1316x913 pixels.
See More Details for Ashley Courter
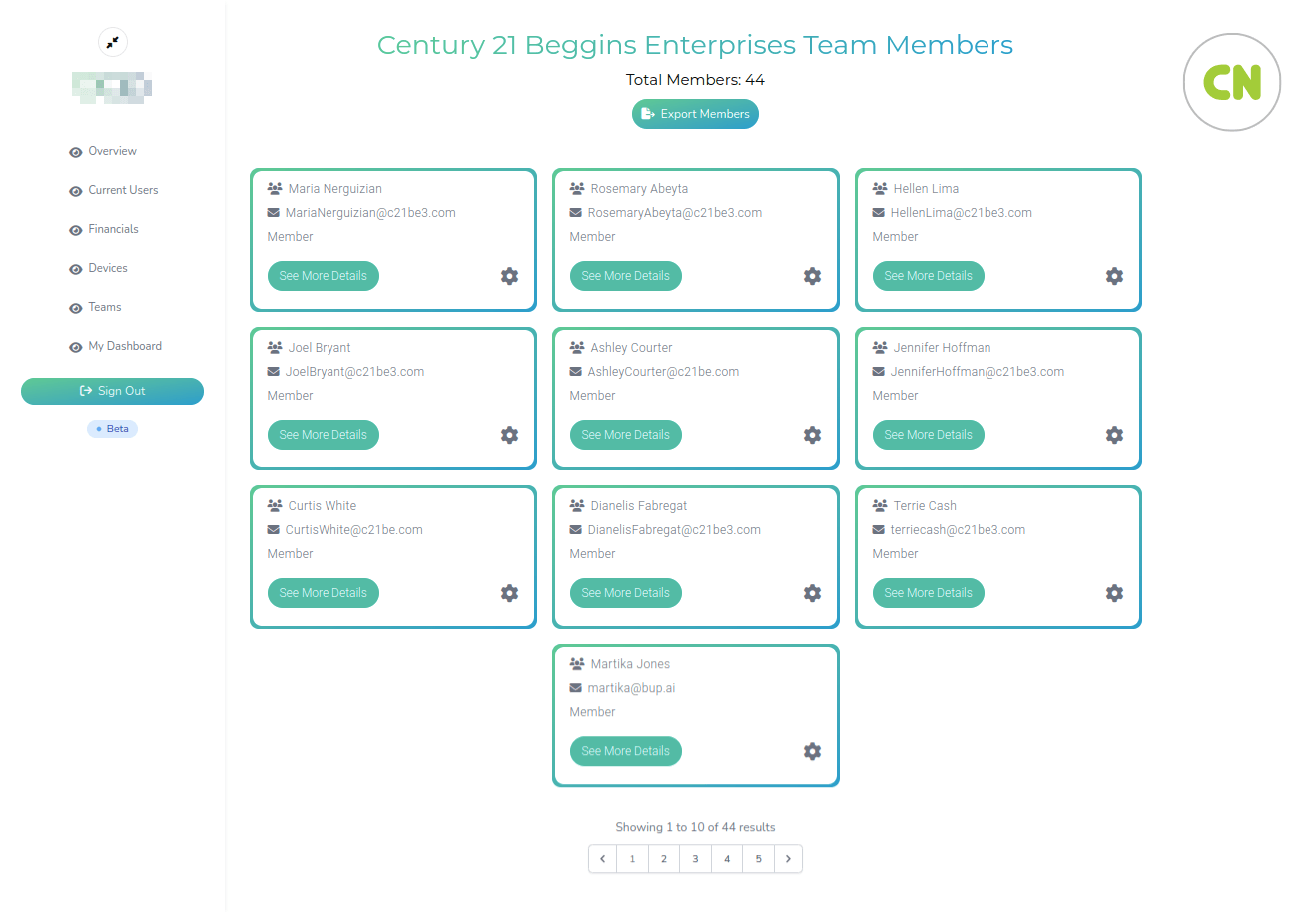(x=625, y=435)
